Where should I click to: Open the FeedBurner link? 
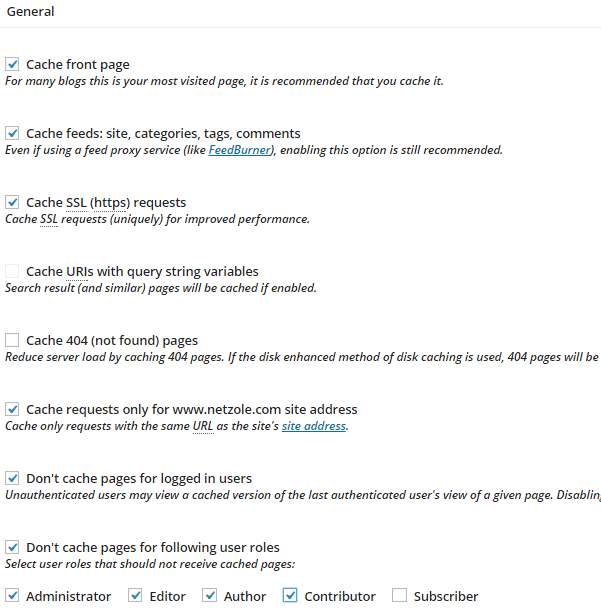pyautogui.click(x=240, y=150)
